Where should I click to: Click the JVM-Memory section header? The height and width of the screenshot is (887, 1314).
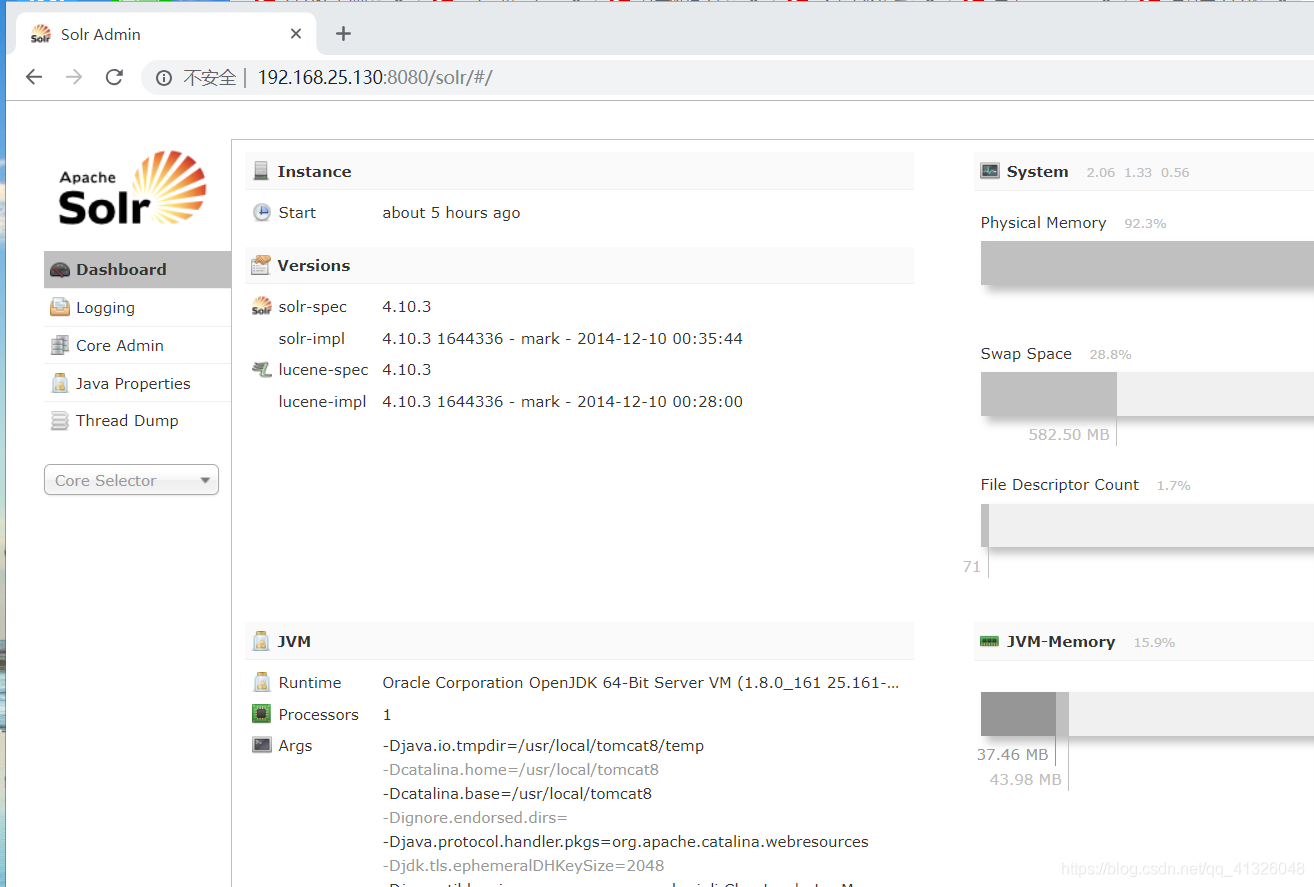coord(1144,642)
